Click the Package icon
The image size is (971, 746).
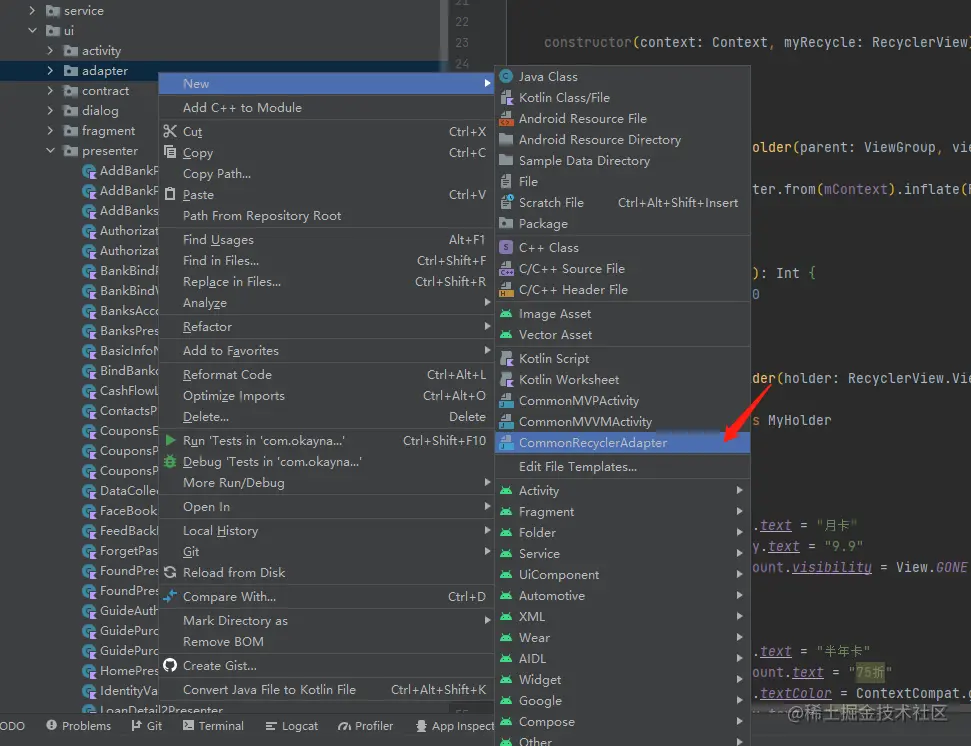point(506,223)
